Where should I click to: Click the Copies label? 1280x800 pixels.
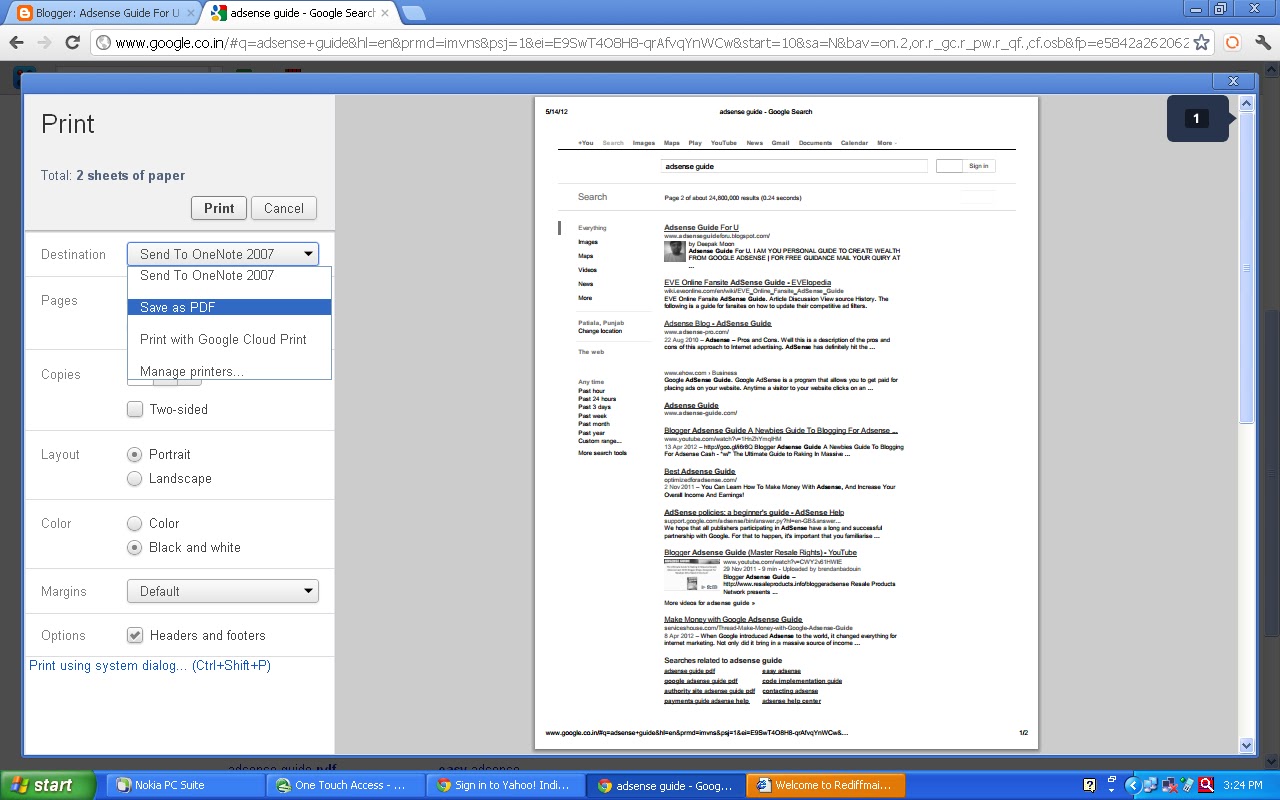coord(61,375)
